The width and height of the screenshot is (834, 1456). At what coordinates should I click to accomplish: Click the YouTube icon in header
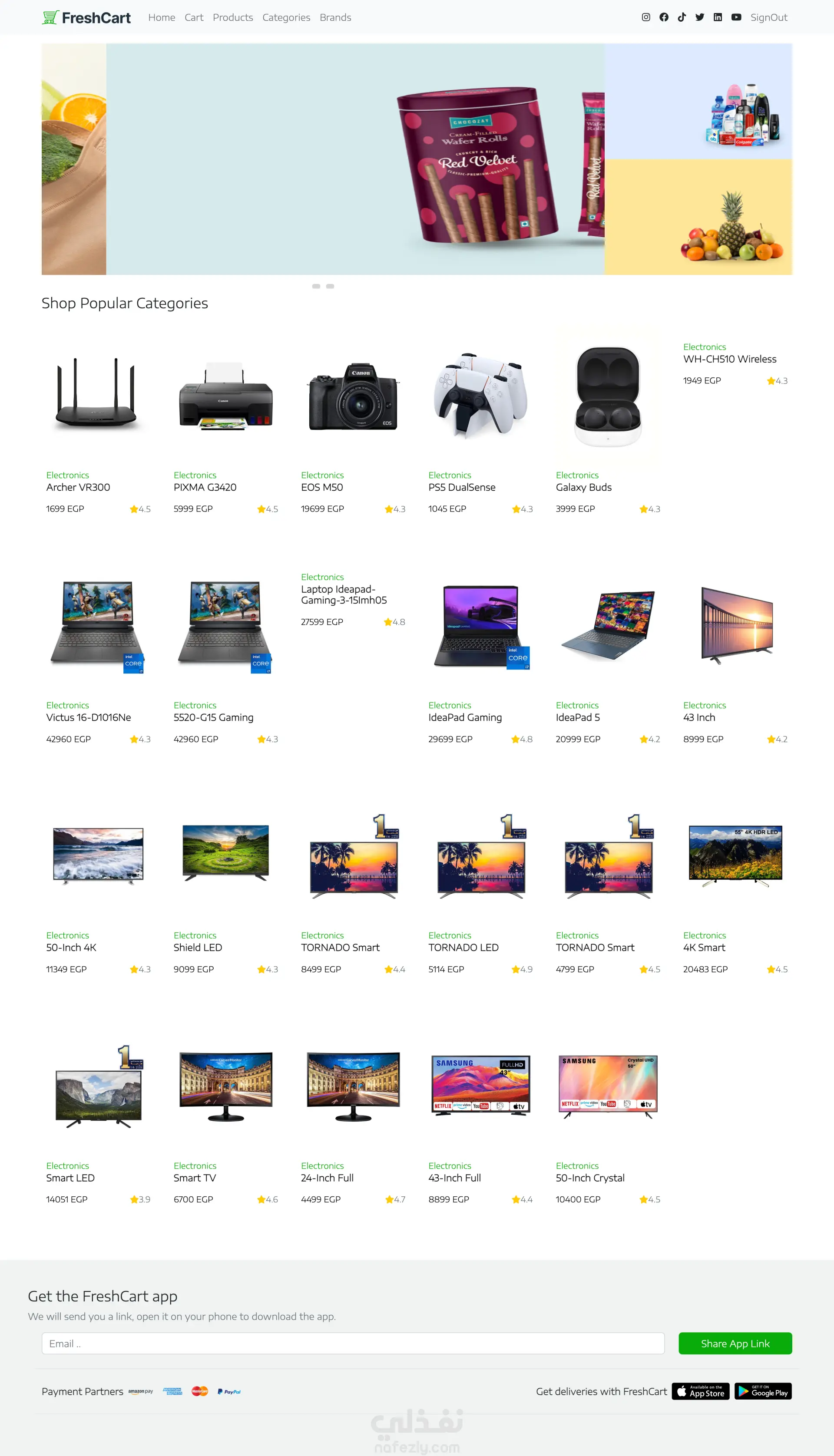(736, 17)
